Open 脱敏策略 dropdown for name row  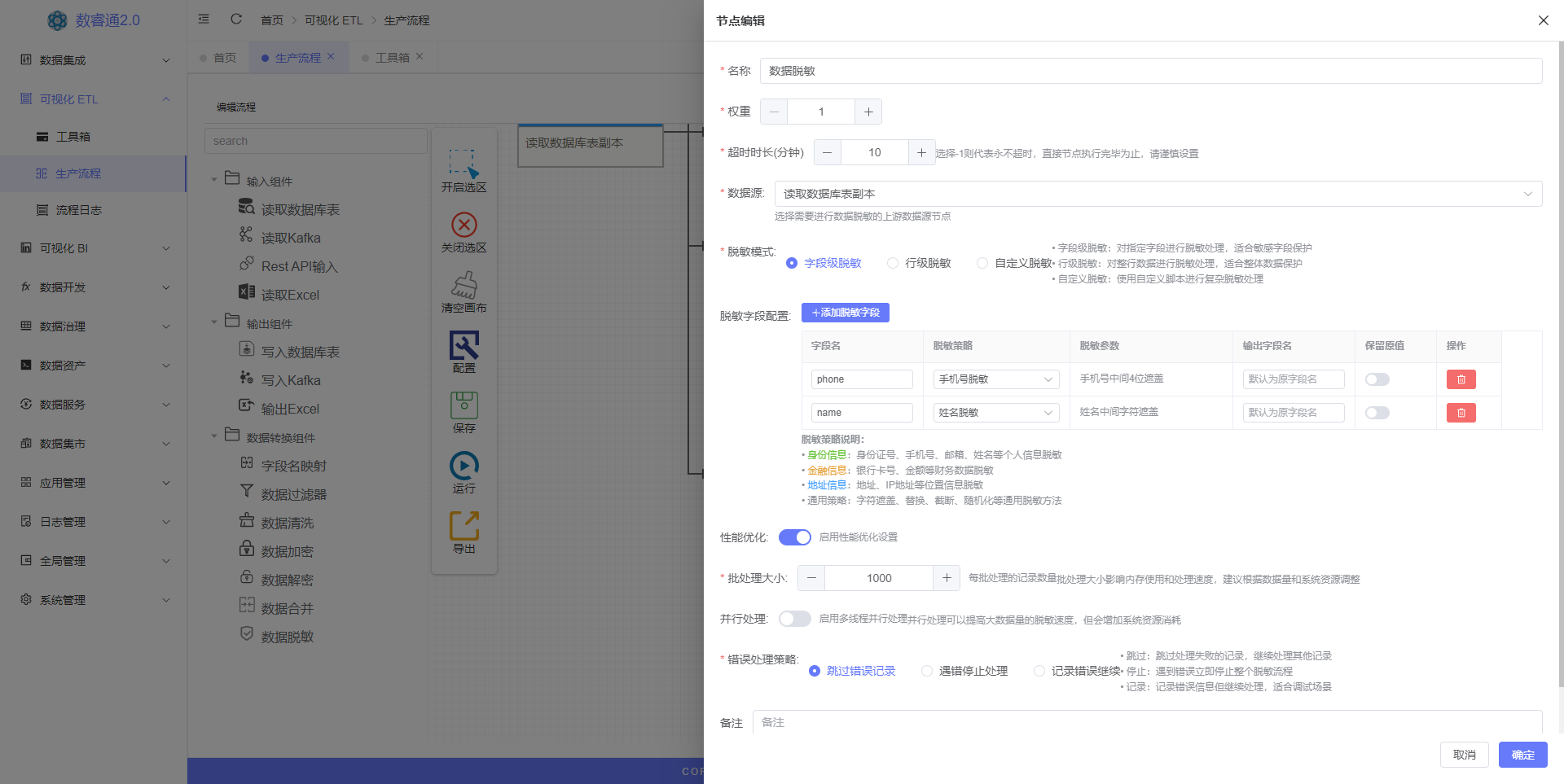(x=995, y=413)
